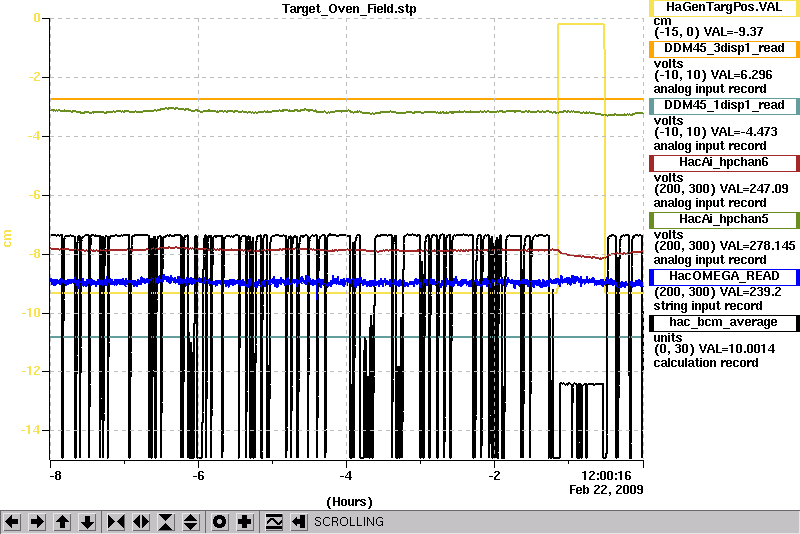The image size is (800, 534).
Task: Select the HacAi_hpchan5 legend entry
Action: tap(724, 220)
